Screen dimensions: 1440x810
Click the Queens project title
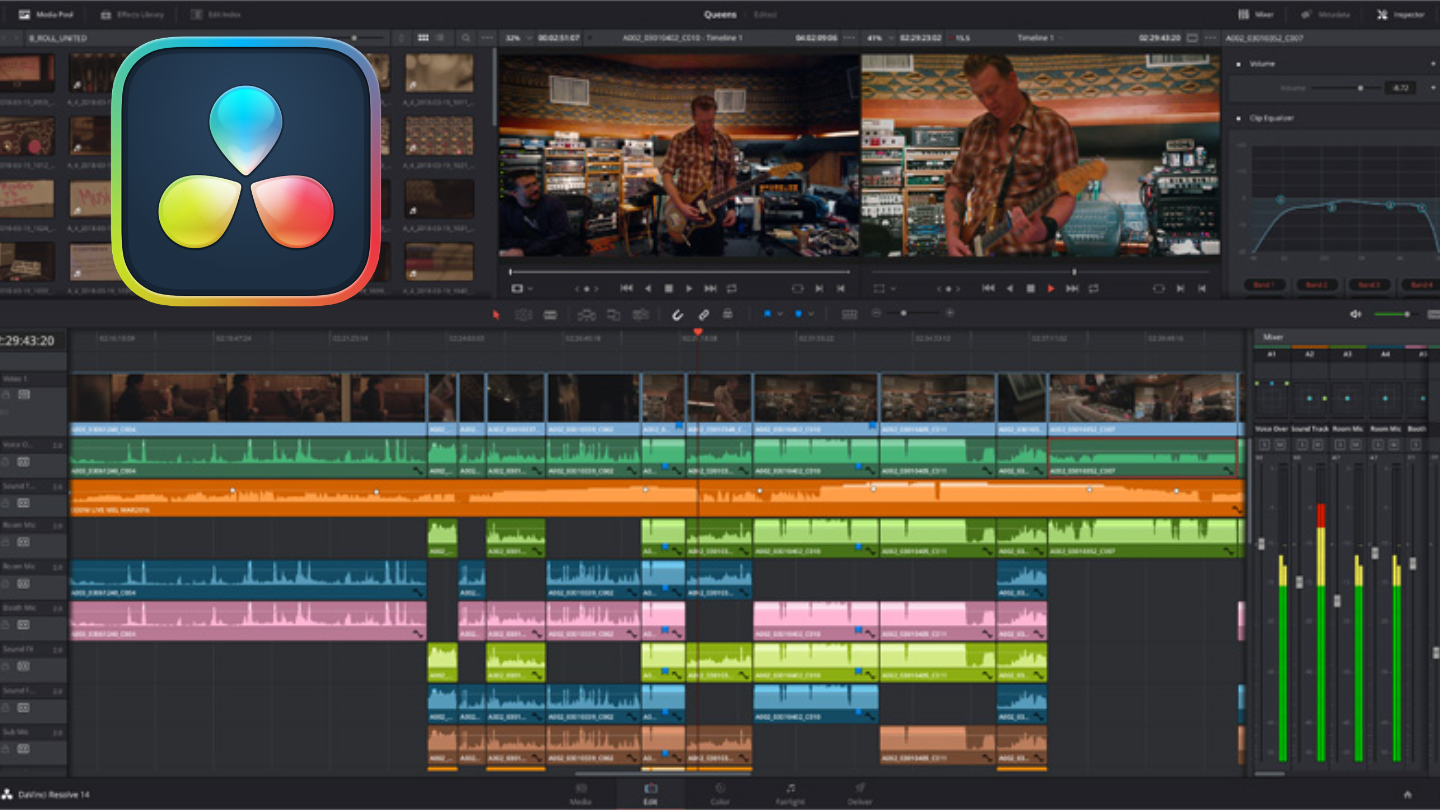click(719, 14)
